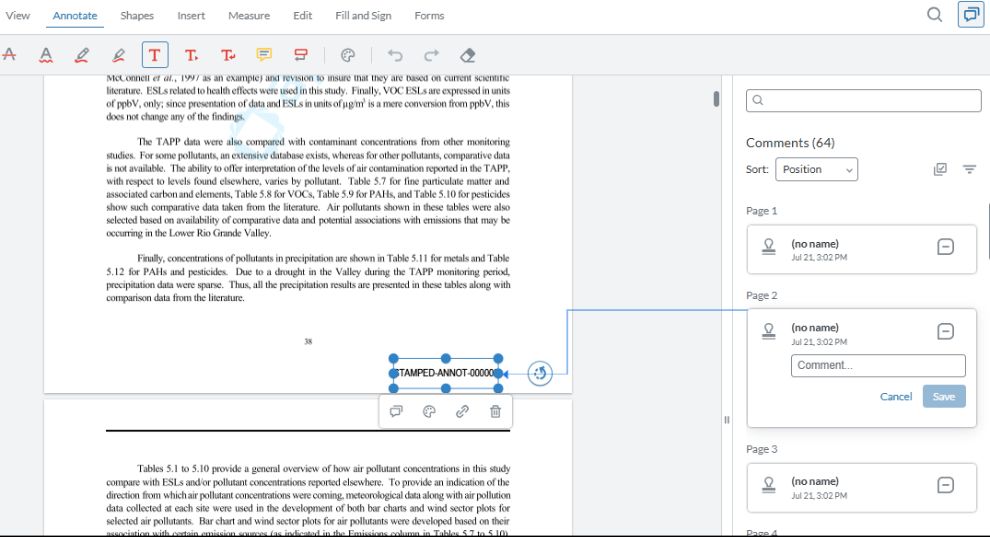
Task: Open the Measure tab
Action: (x=249, y=15)
